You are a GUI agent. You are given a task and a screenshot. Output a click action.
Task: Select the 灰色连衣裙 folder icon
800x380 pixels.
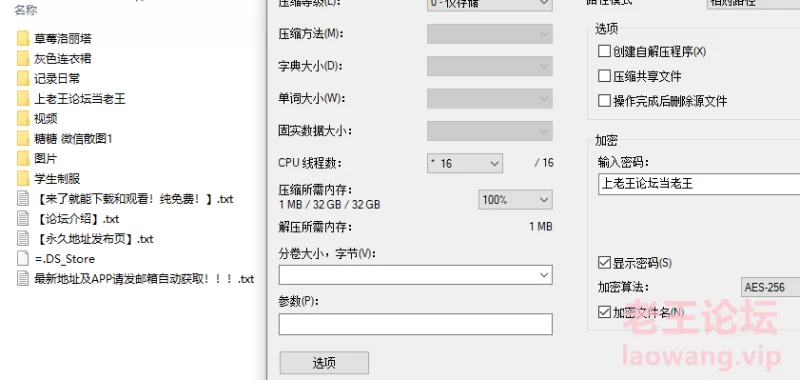pyautogui.click(x=23, y=58)
